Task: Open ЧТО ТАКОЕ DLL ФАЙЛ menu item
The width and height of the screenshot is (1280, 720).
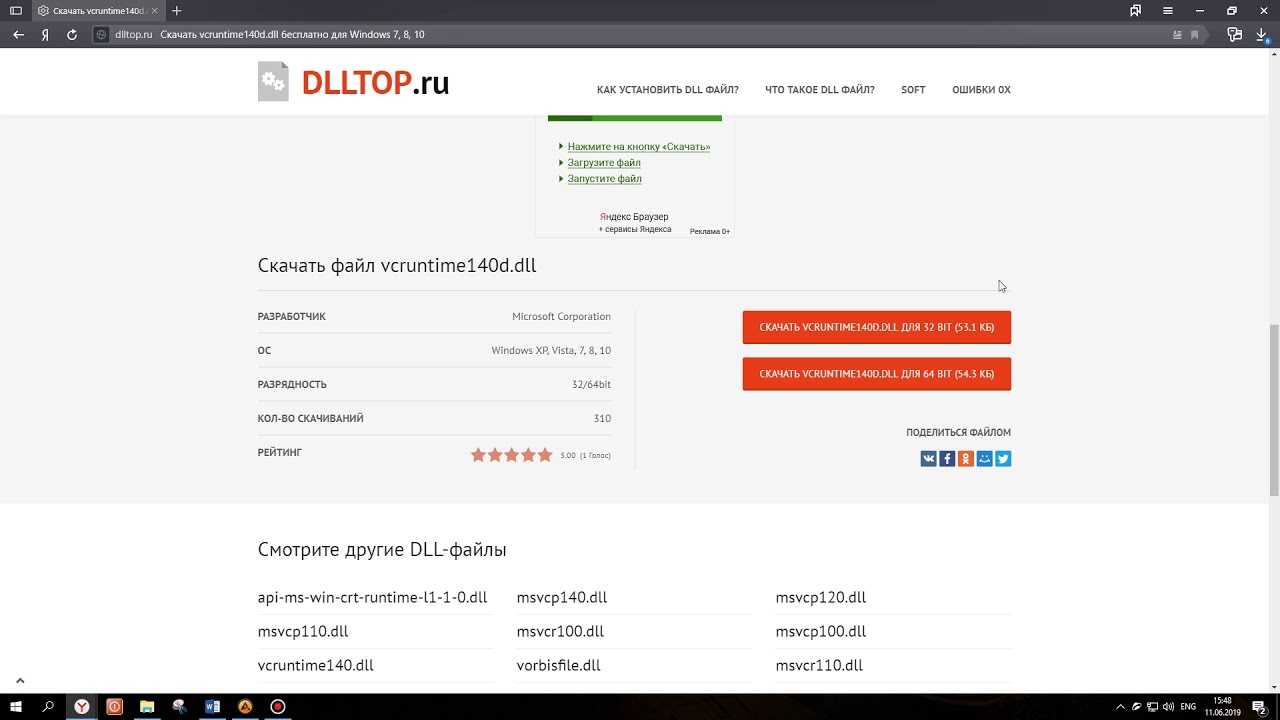Action: click(x=820, y=90)
